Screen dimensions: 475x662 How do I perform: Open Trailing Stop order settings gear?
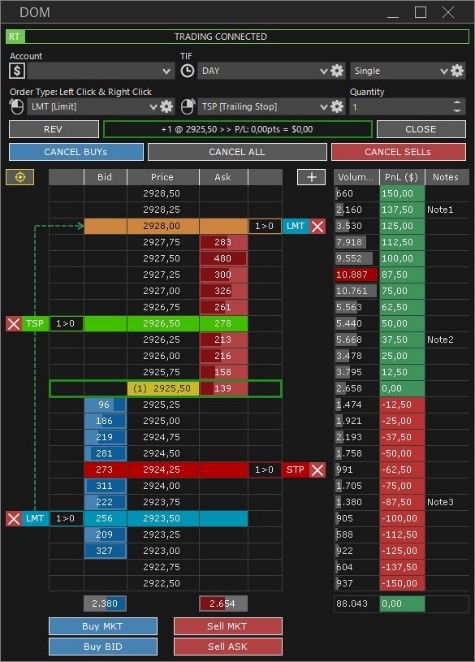click(x=337, y=106)
